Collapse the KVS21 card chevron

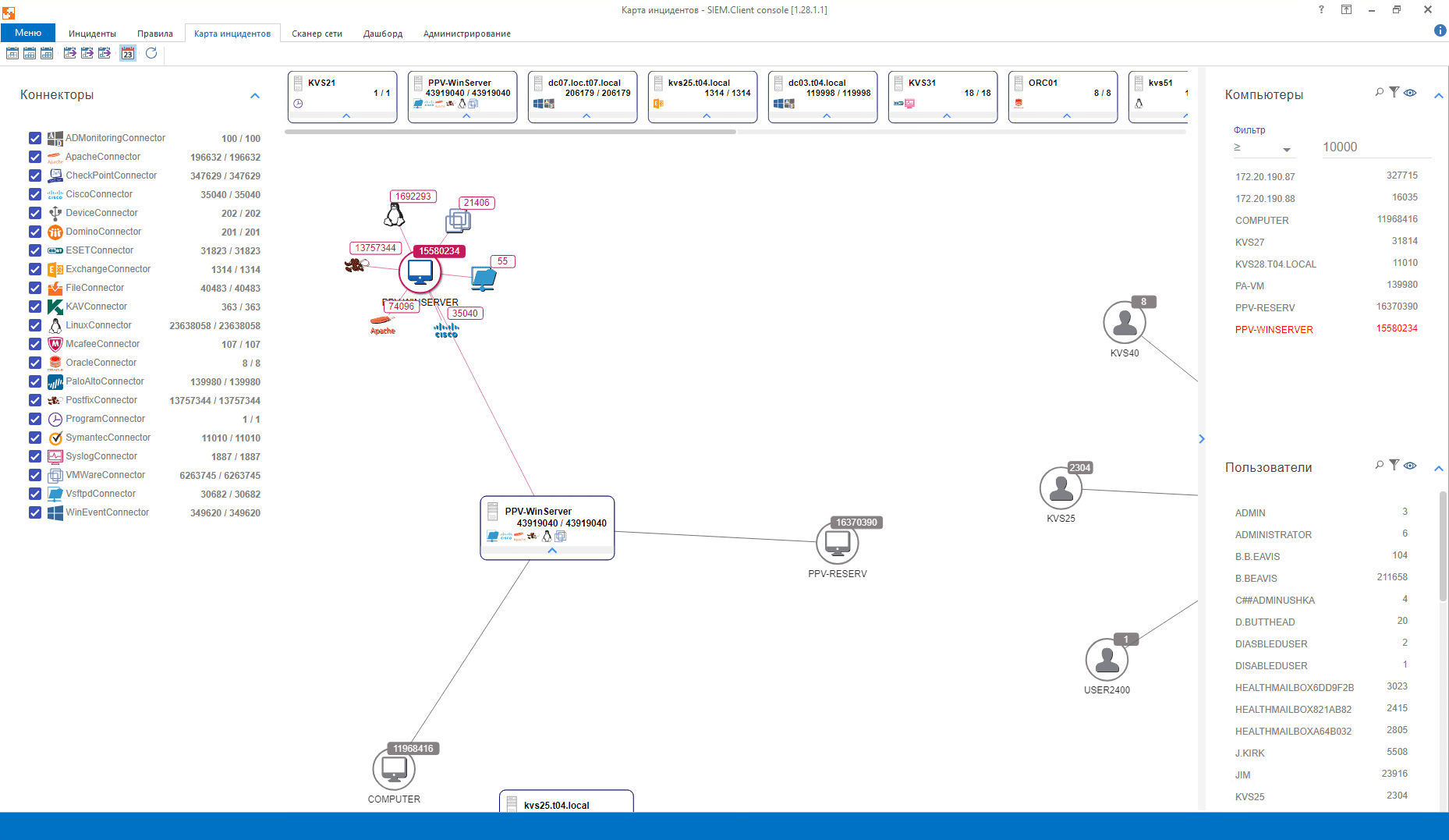point(346,115)
